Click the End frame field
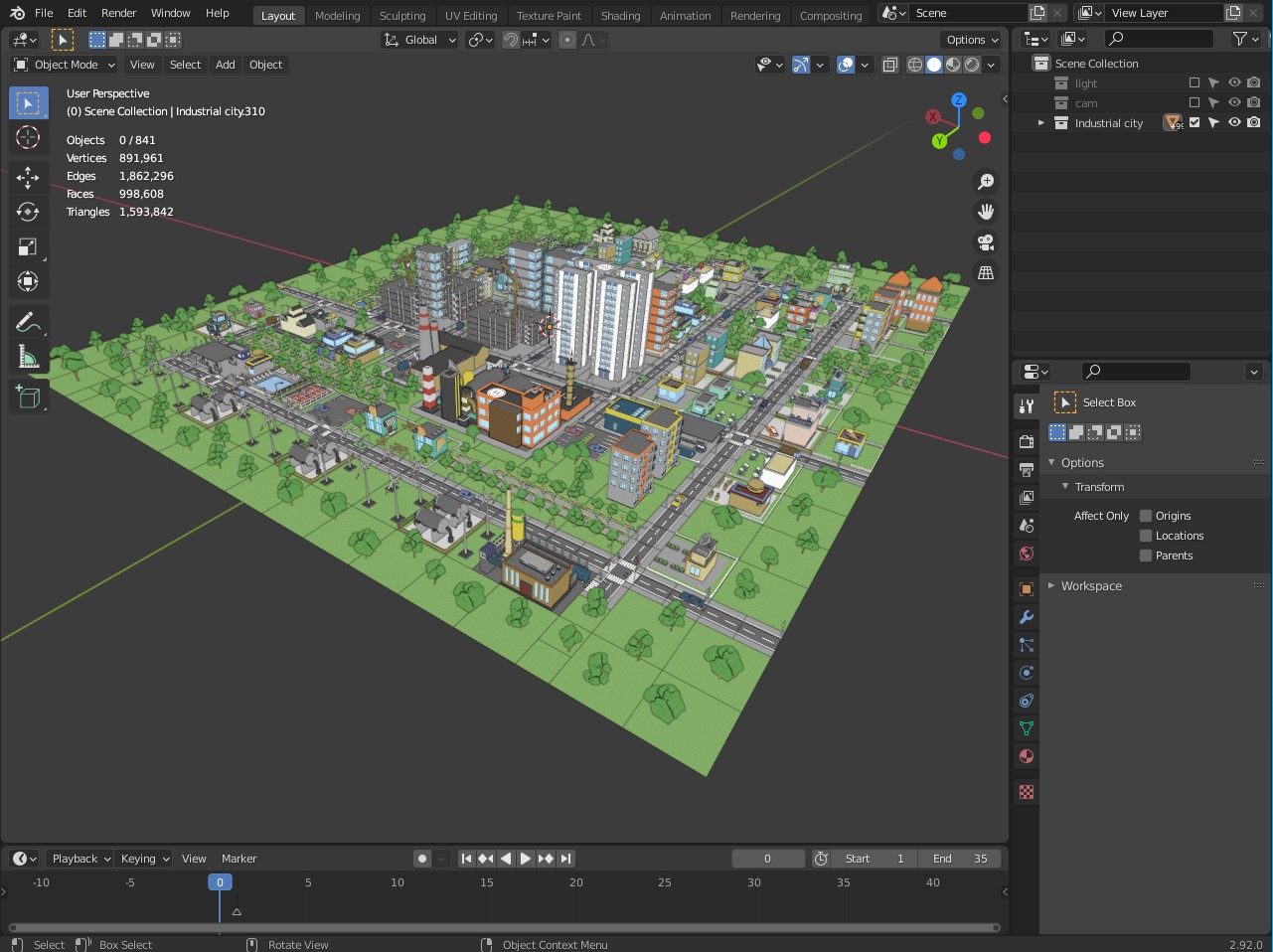 click(x=961, y=859)
